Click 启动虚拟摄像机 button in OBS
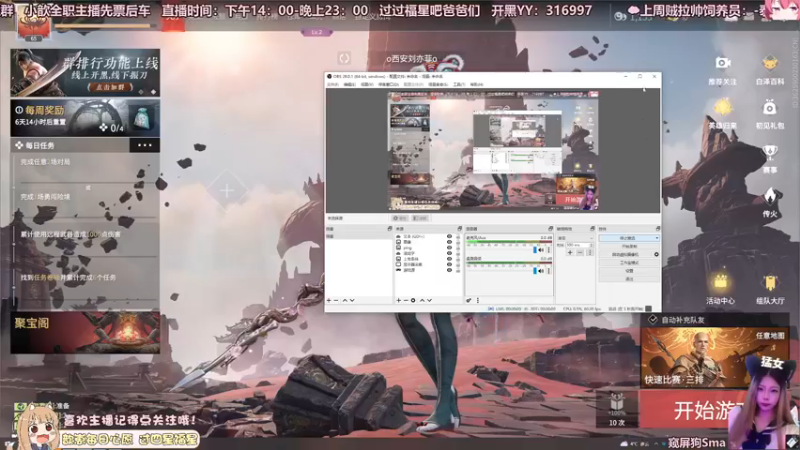This screenshot has width=800, height=450. 626,254
